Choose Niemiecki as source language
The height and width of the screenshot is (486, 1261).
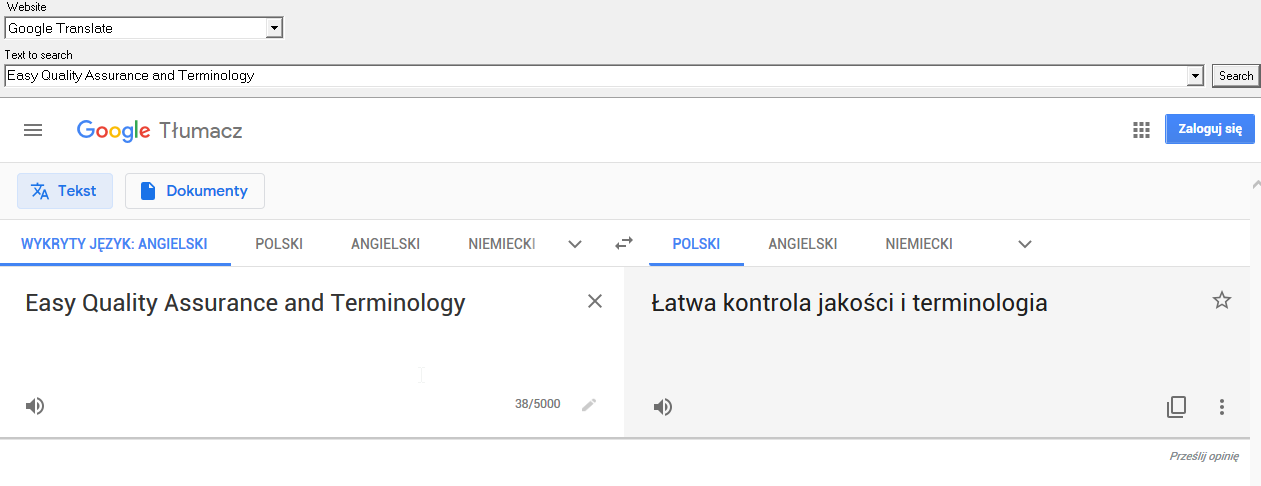click(502, 244)
